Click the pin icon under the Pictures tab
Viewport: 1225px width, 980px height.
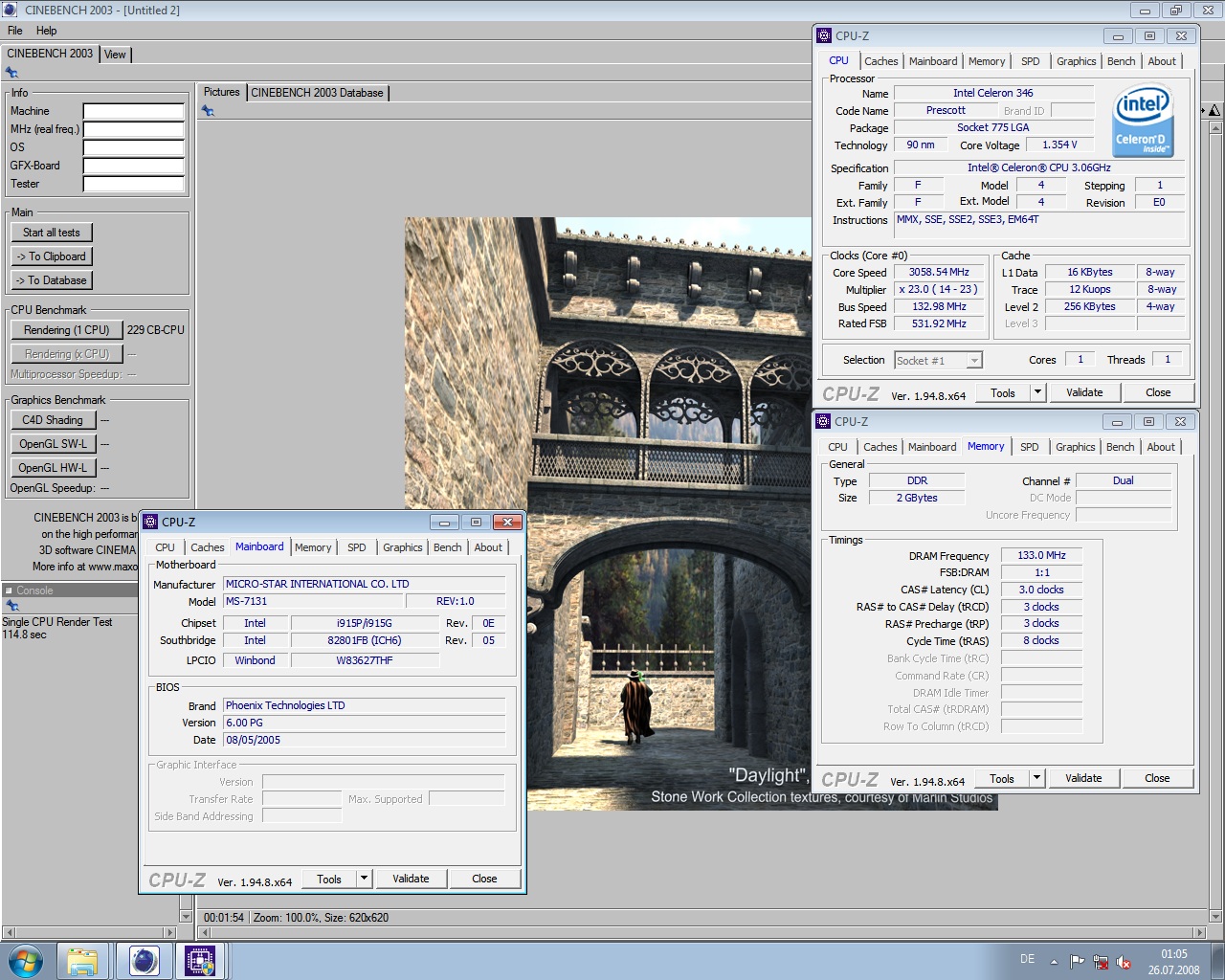(208, 111)
